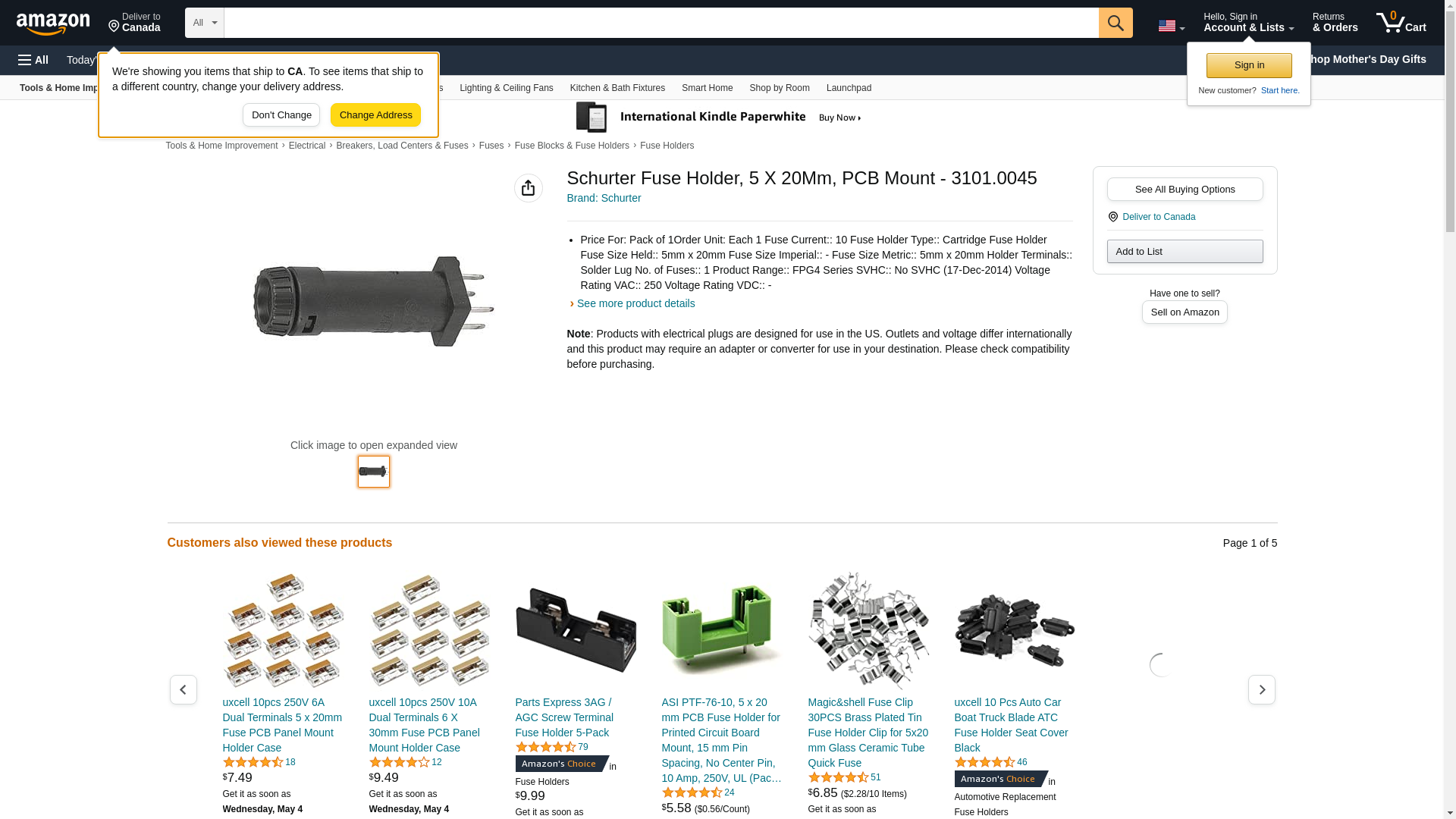
Task: Click the Sign in button
Action: pos(1249,65)
